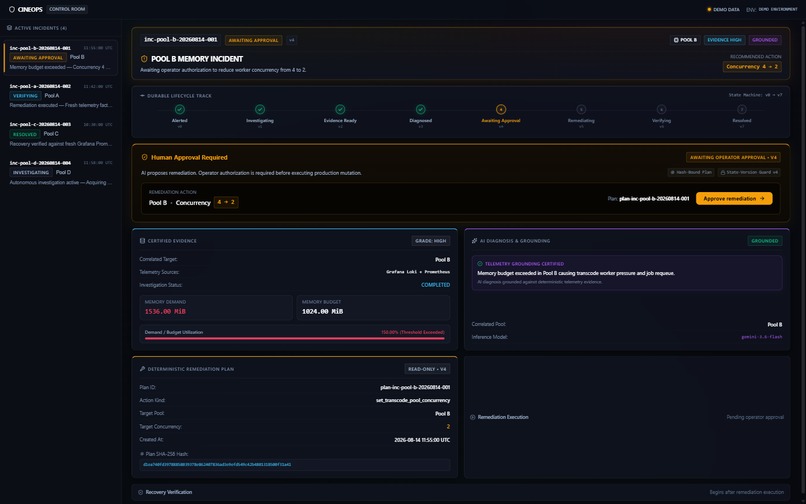This screenshot has width=806, height=504.
Task: Click the Memory Demand 1536.00 MiB card
Action: [216, 307]
